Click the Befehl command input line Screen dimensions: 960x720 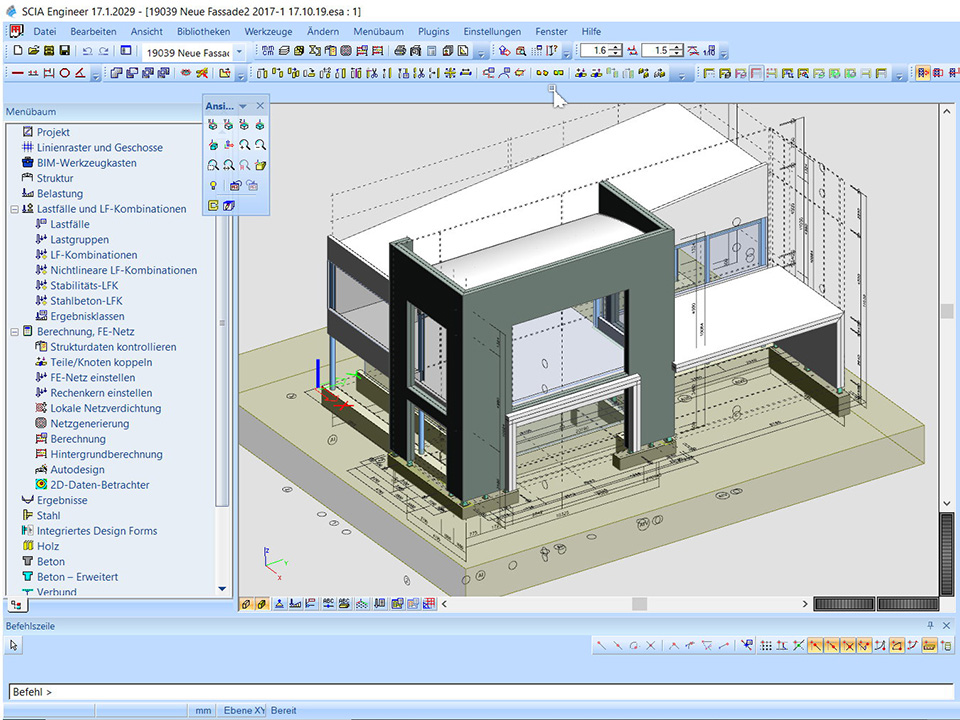(480, 692)
